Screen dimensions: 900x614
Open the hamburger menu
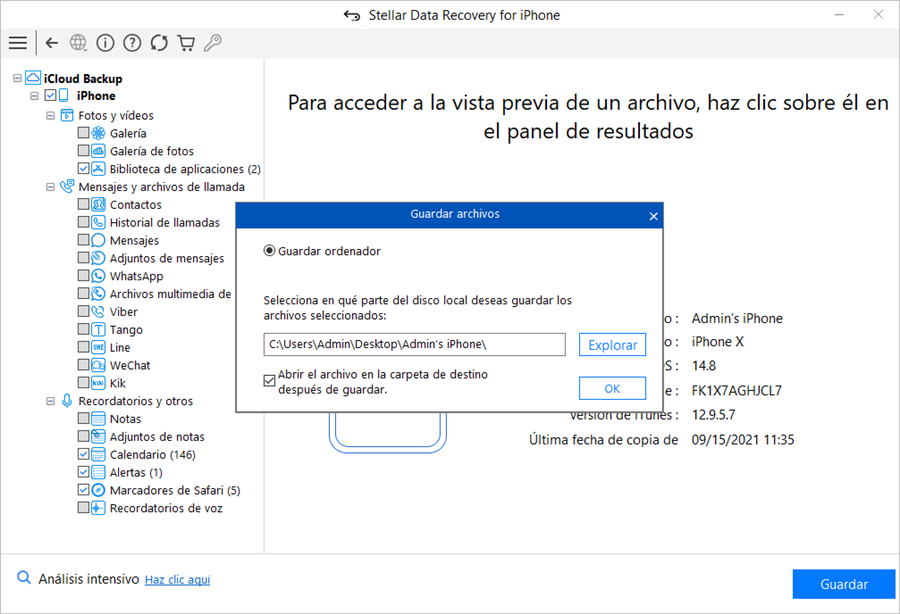pos(18,43)
